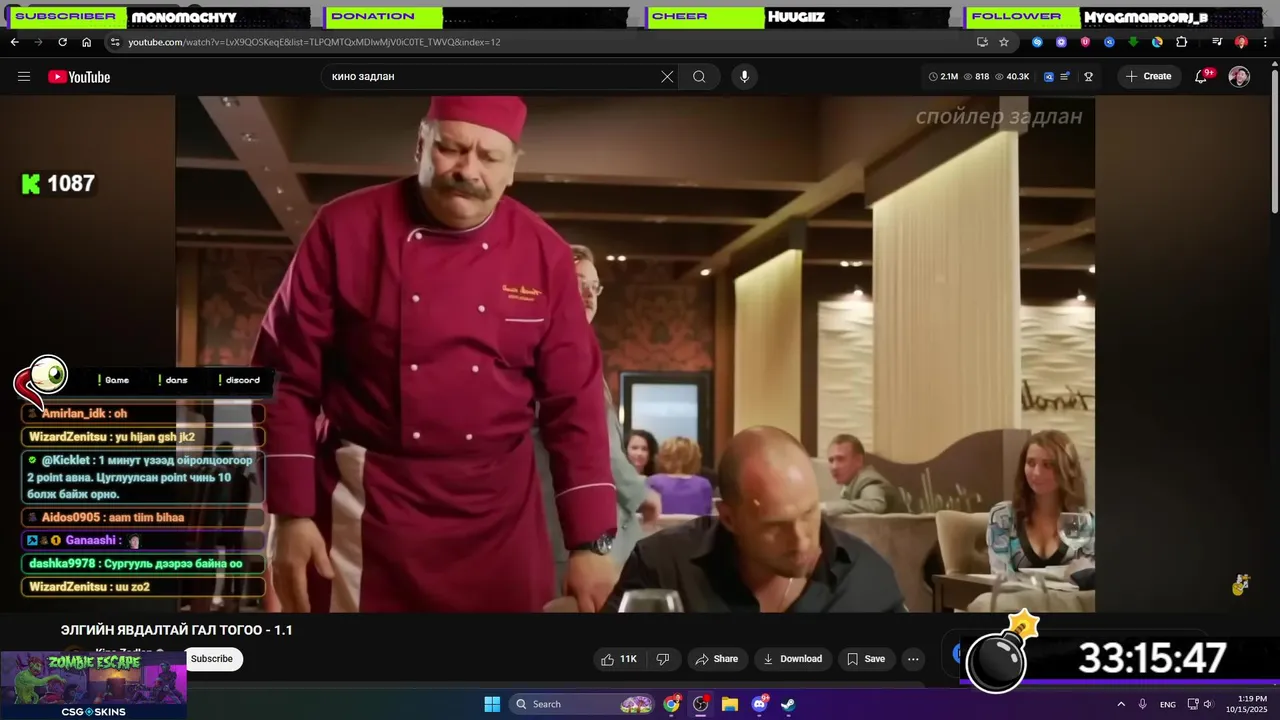The width and height of the screenshot is (1280, 720).
Task: Like the video with 11K thumbs up
Action: click(x=618, y=659)
